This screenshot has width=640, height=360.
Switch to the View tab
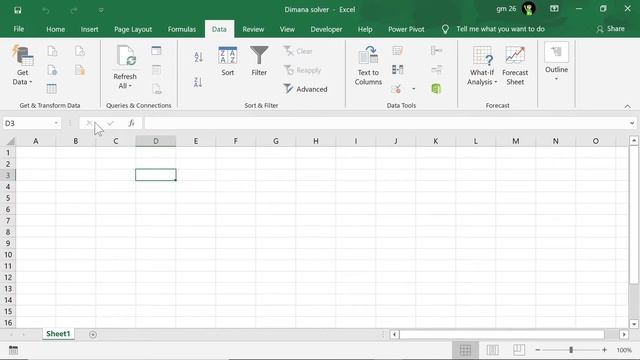pos(287,29)
